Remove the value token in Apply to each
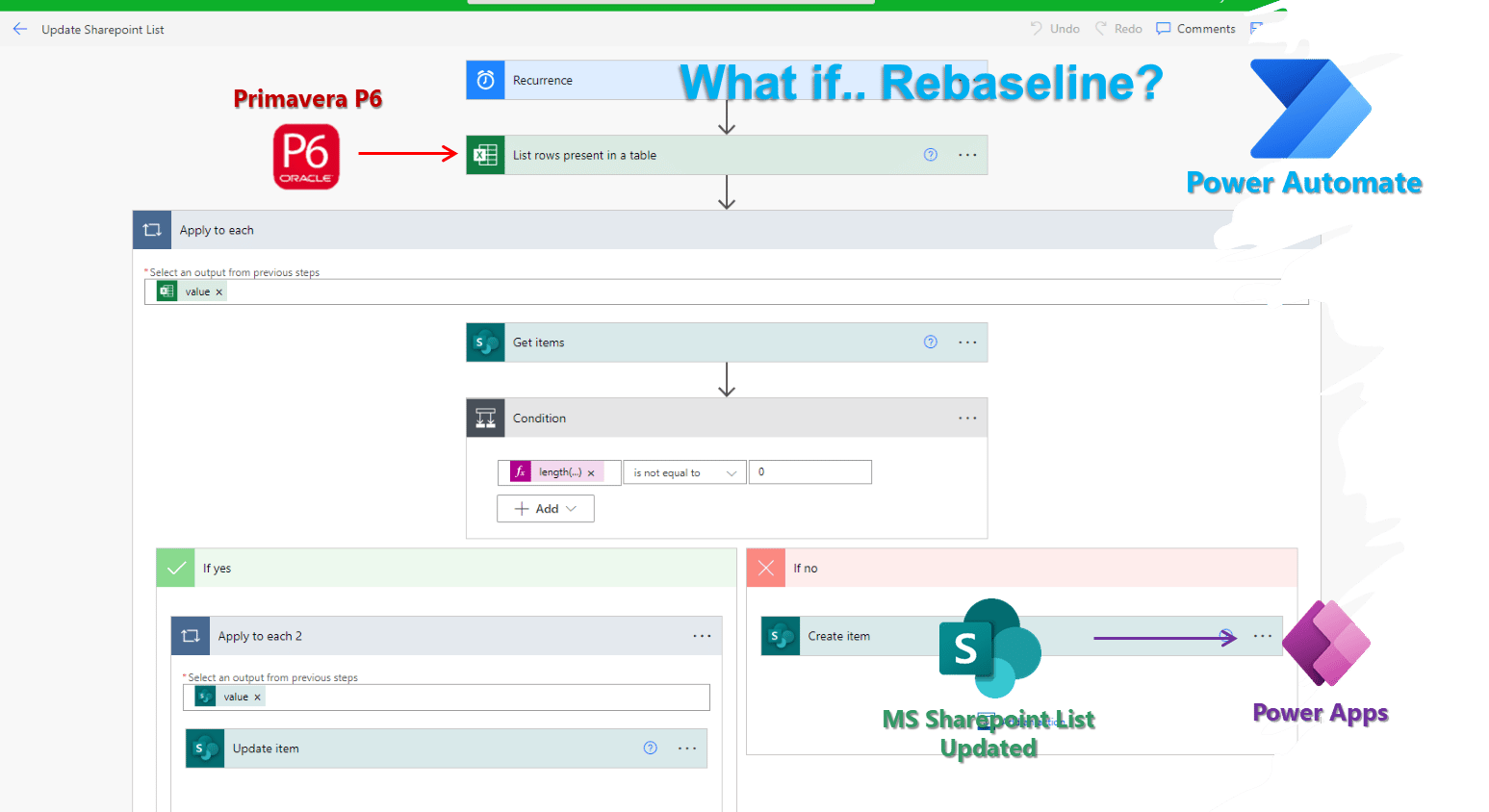The width and height of the screenshot is (1489, 812). 218,292
